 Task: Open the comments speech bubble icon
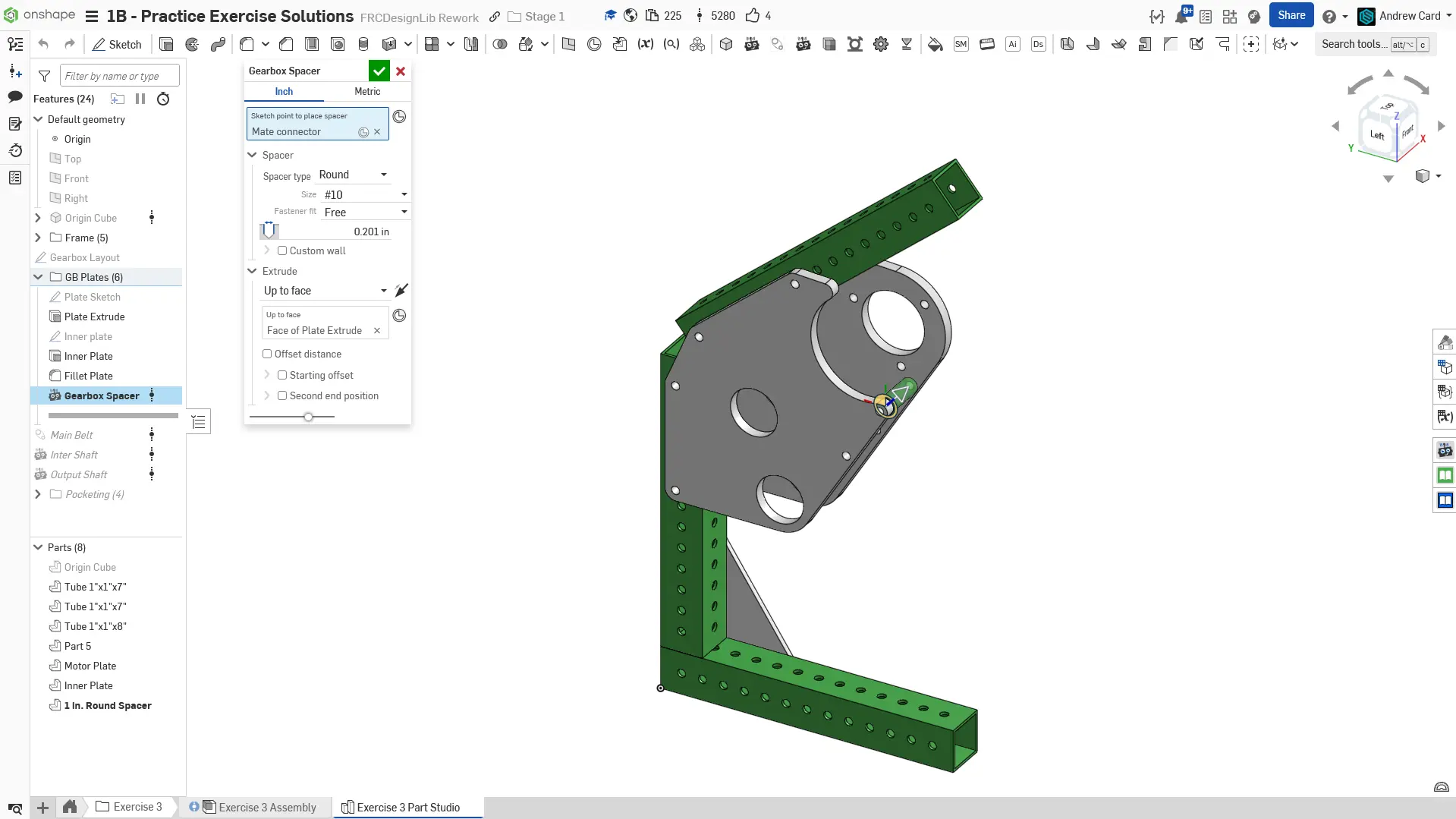[15, 96]
